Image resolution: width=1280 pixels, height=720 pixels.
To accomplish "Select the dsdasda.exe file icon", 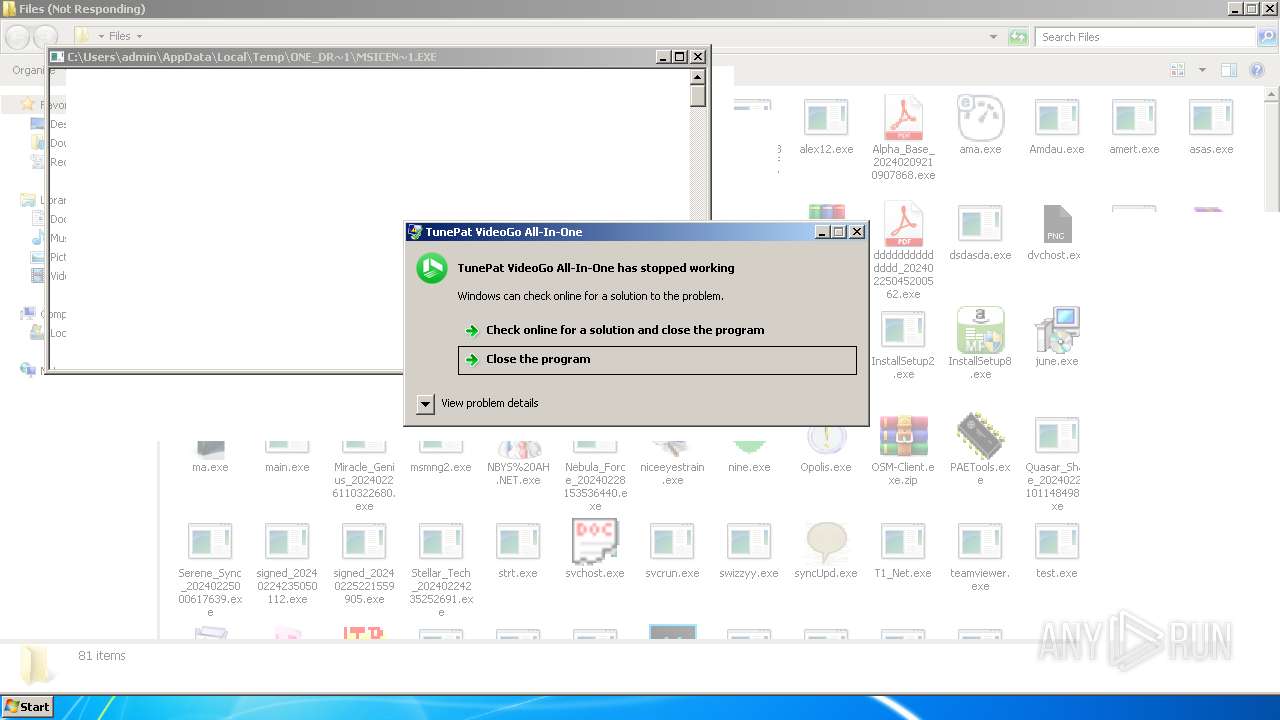I will tap(980, 224).
